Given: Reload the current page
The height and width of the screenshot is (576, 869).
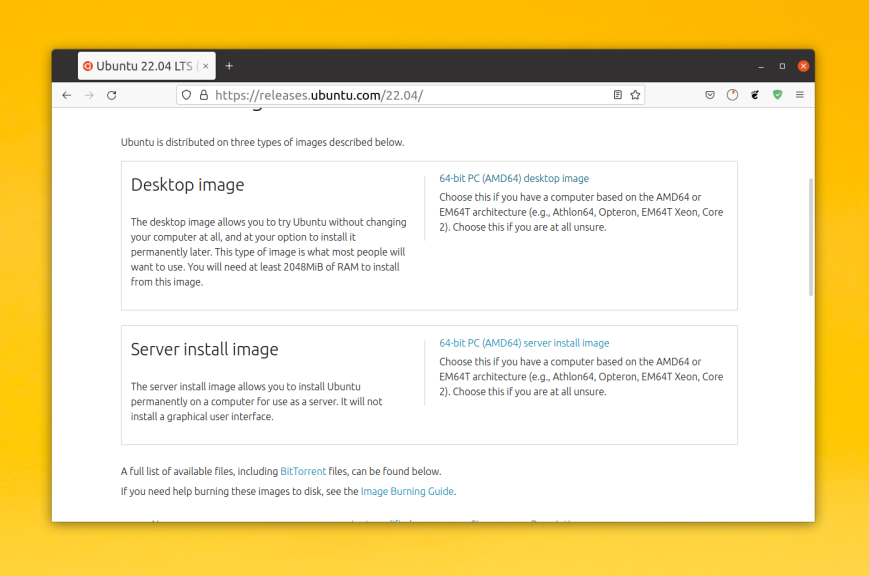Looking at the screenshot, I should pos(111,95).
